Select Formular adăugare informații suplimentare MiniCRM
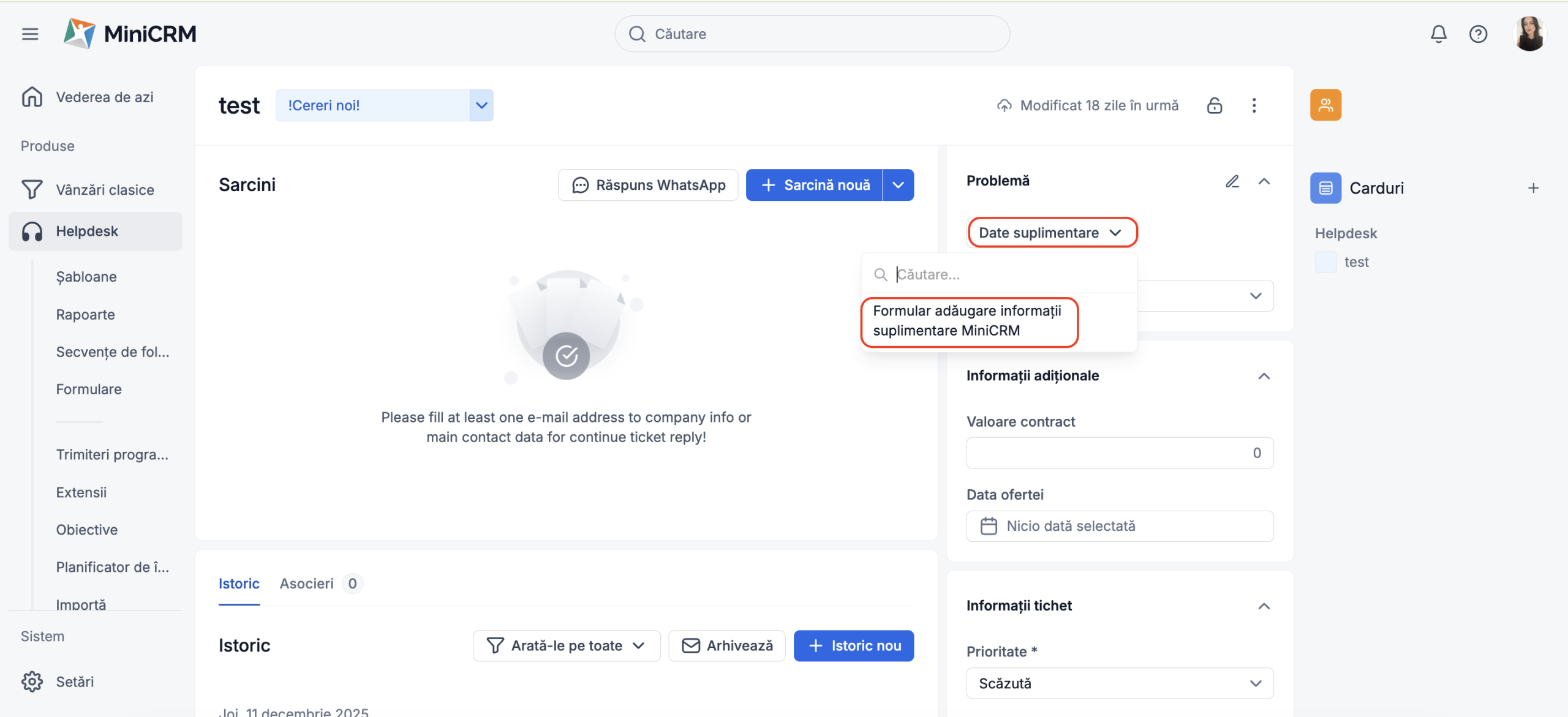Image resolution: width=1568 pixels, height=717 pixels. [x=968, y=321]
